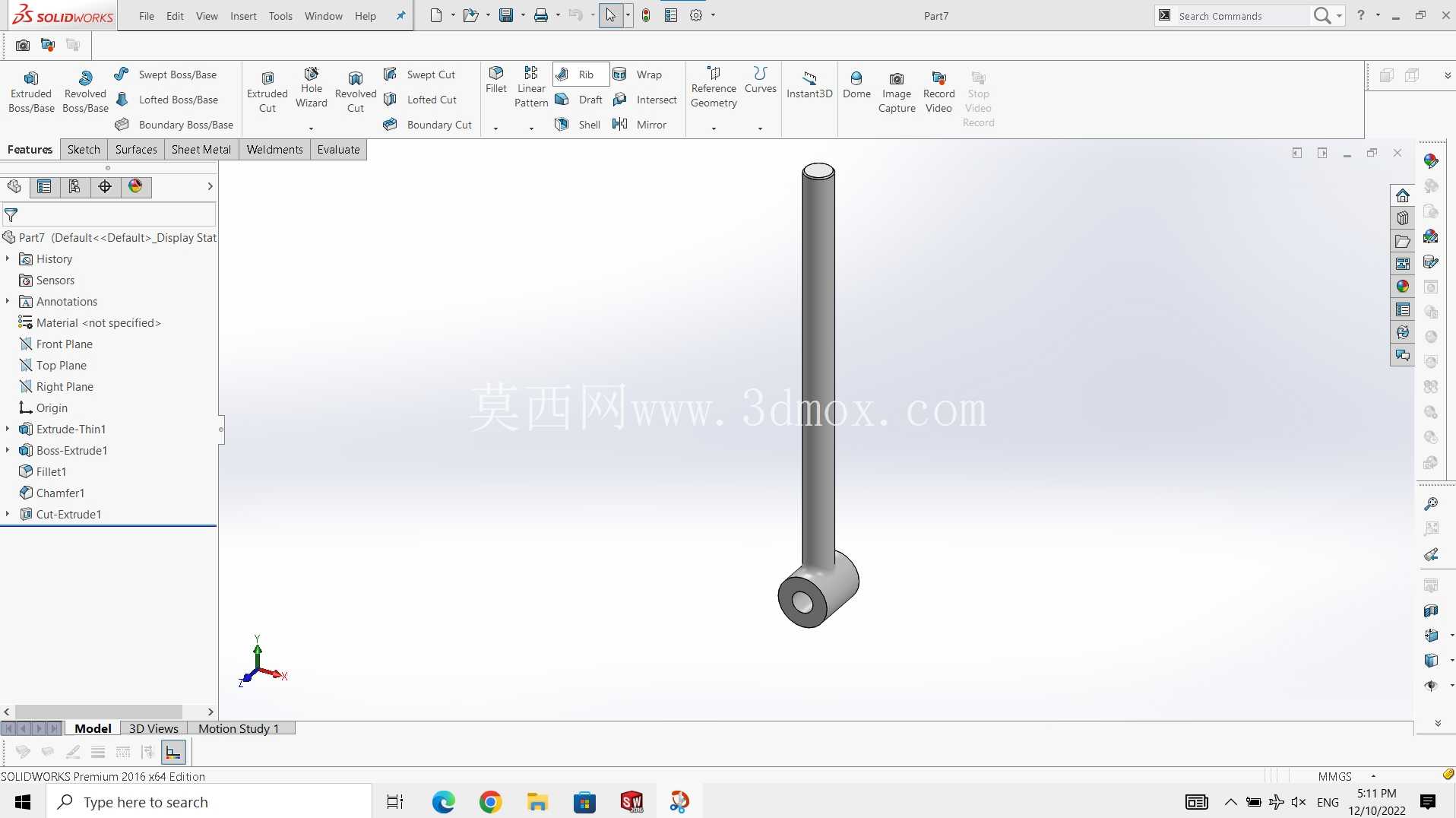The image size is (1456, 818).
Task: Click the Lofted Cut tool
Action: 420,100
